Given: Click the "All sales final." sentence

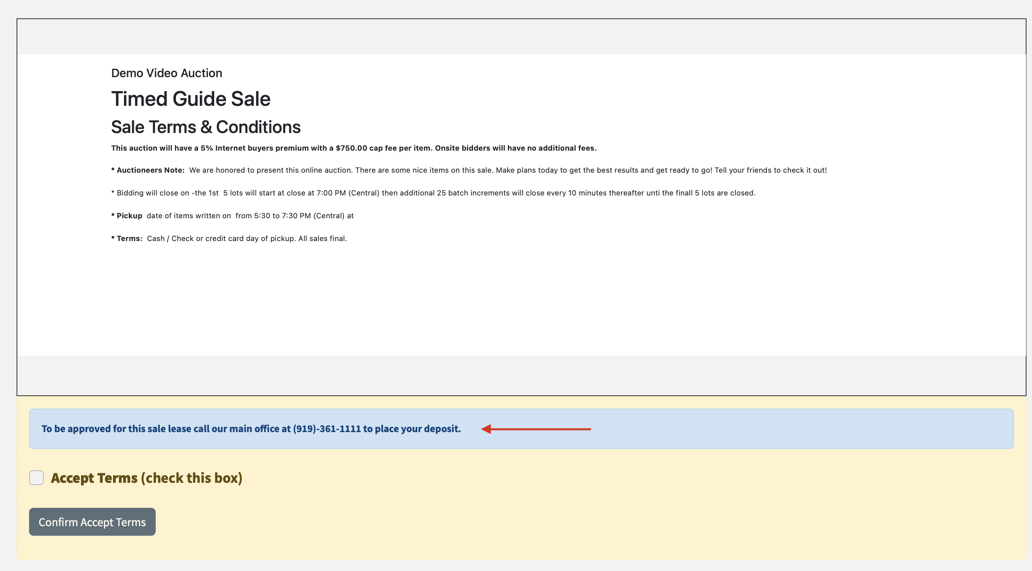Looking at the screenshot, I should (x=322, y=239).
